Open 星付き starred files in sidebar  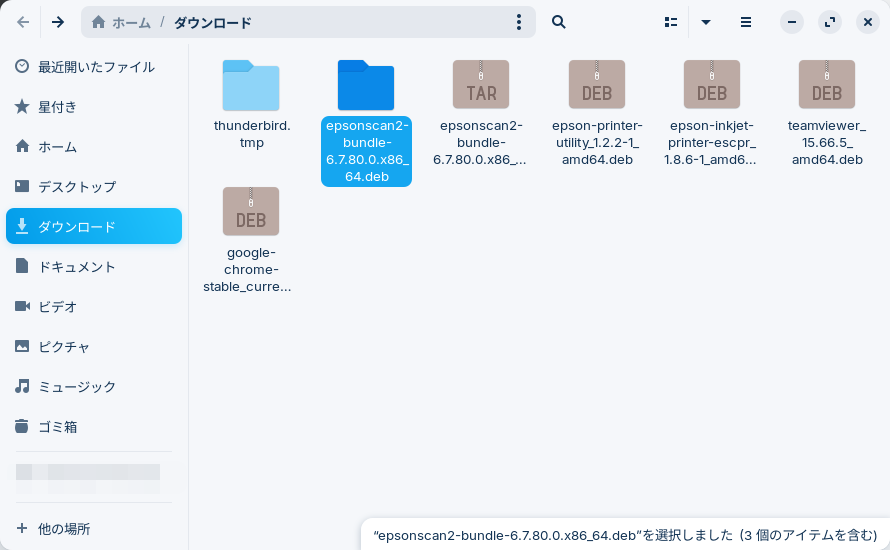94,107
